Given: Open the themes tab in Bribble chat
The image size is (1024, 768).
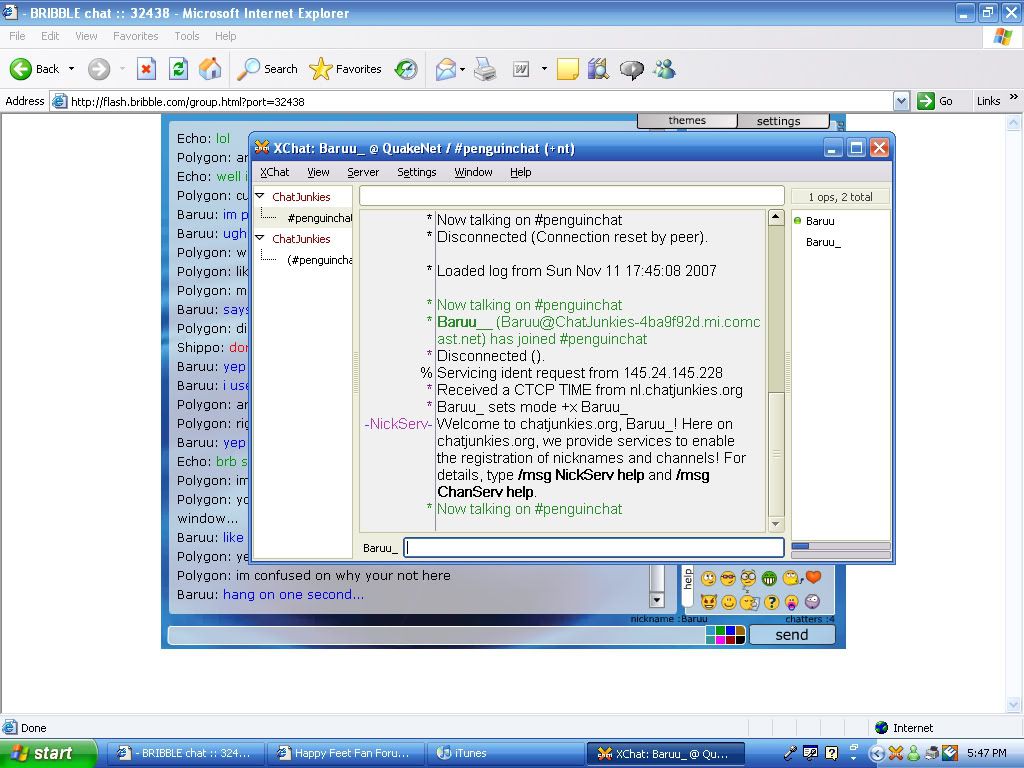Looking at the screenshot, I should click(x=687, y=121).
